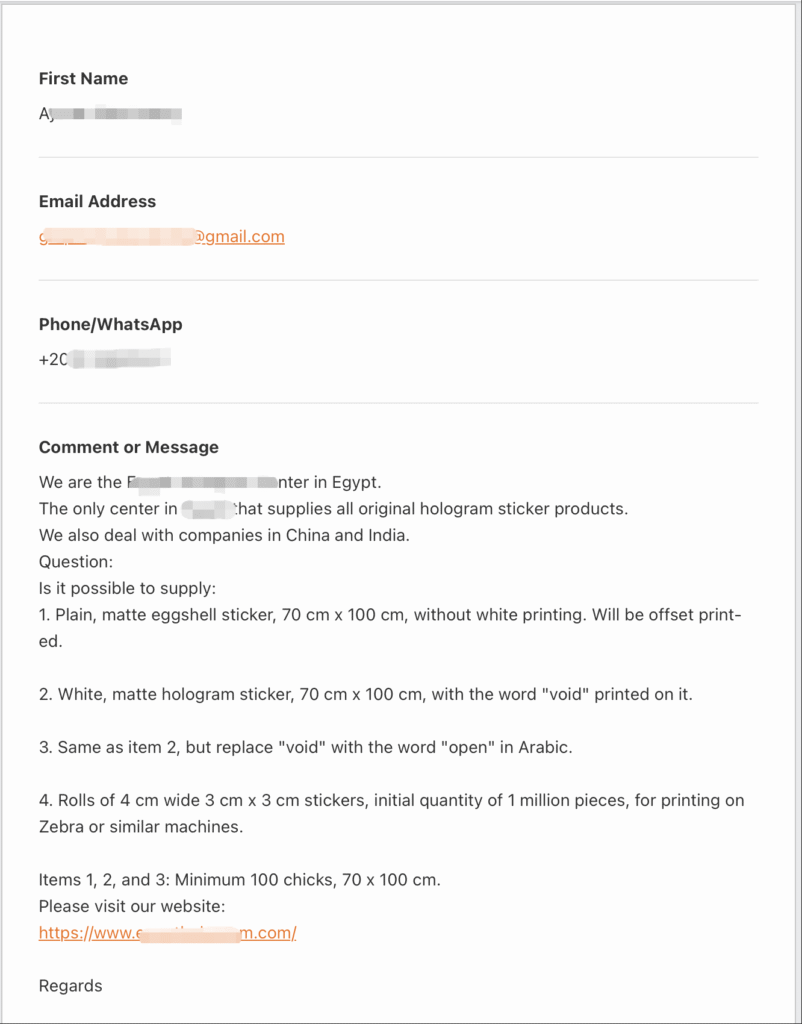Click the Email Address field label
The width and height of the screenshot is (802, 1024).
tap(97, 201)
